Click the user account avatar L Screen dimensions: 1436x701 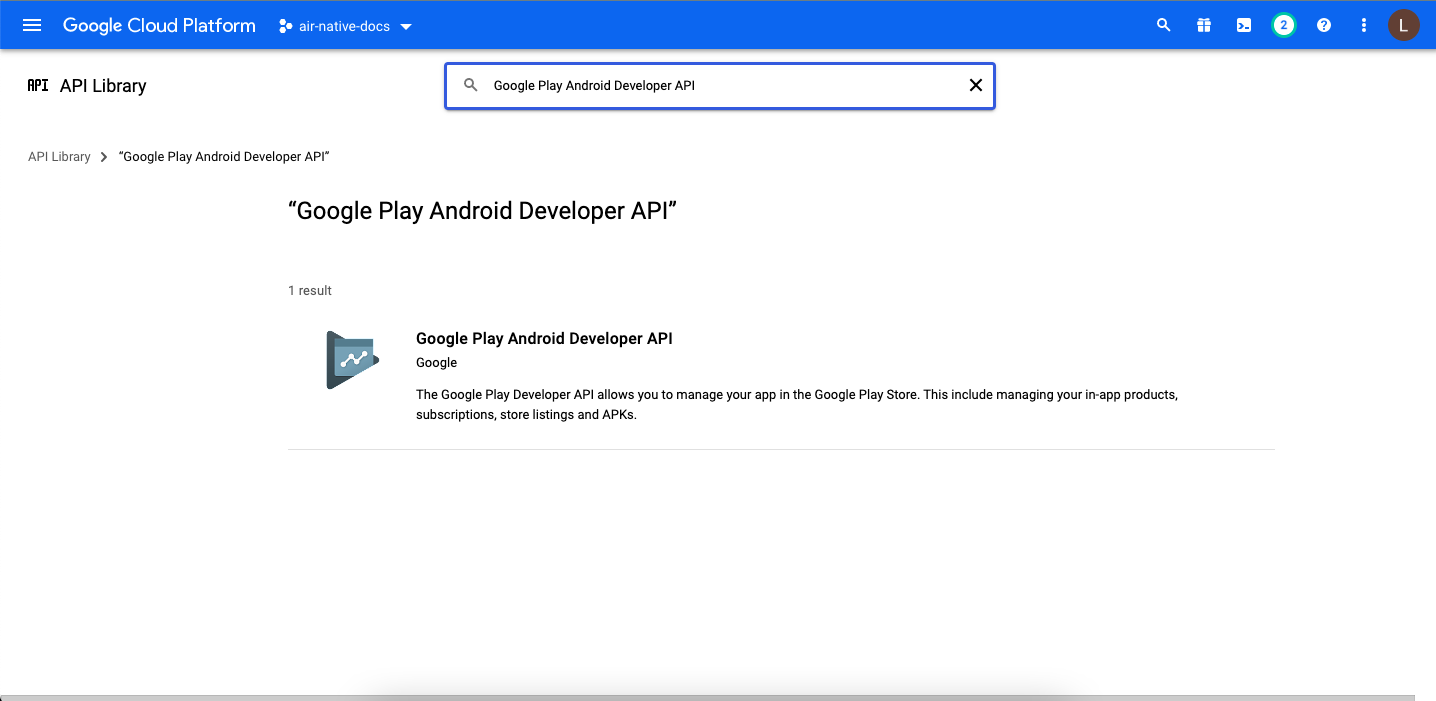click(x=1403, y=25)
